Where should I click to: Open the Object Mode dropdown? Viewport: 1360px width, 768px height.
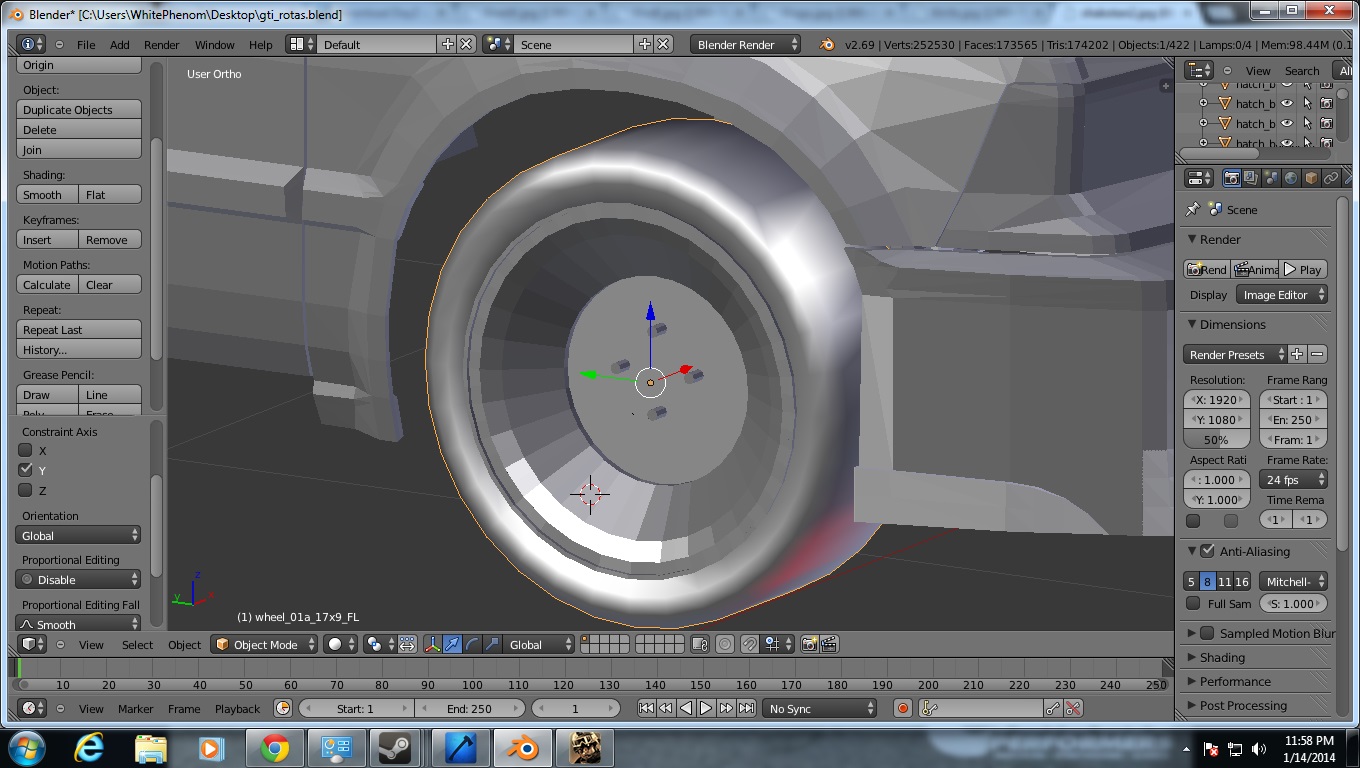(264, 644)
